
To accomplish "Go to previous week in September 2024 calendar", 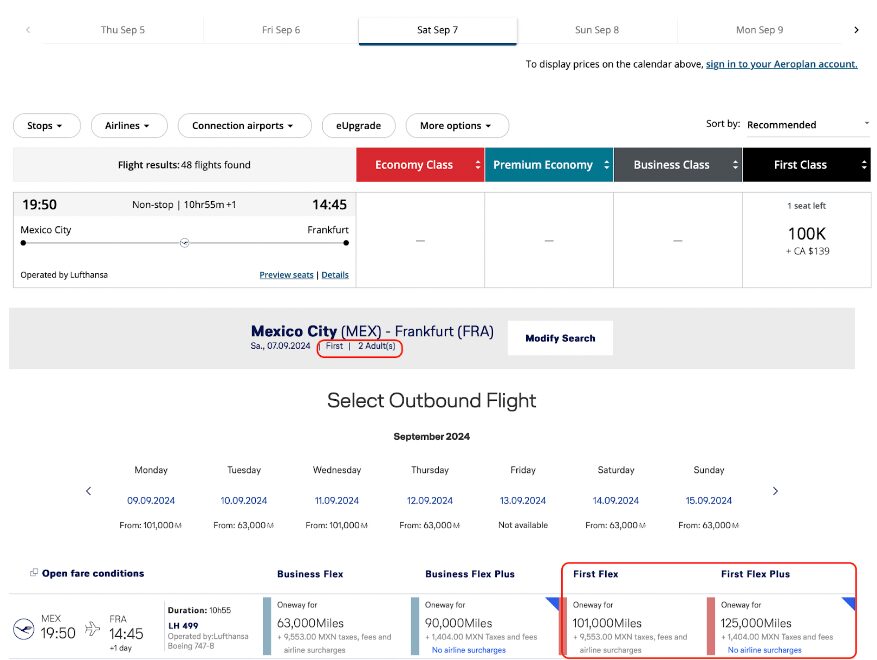I will click(x=89, y=491).
